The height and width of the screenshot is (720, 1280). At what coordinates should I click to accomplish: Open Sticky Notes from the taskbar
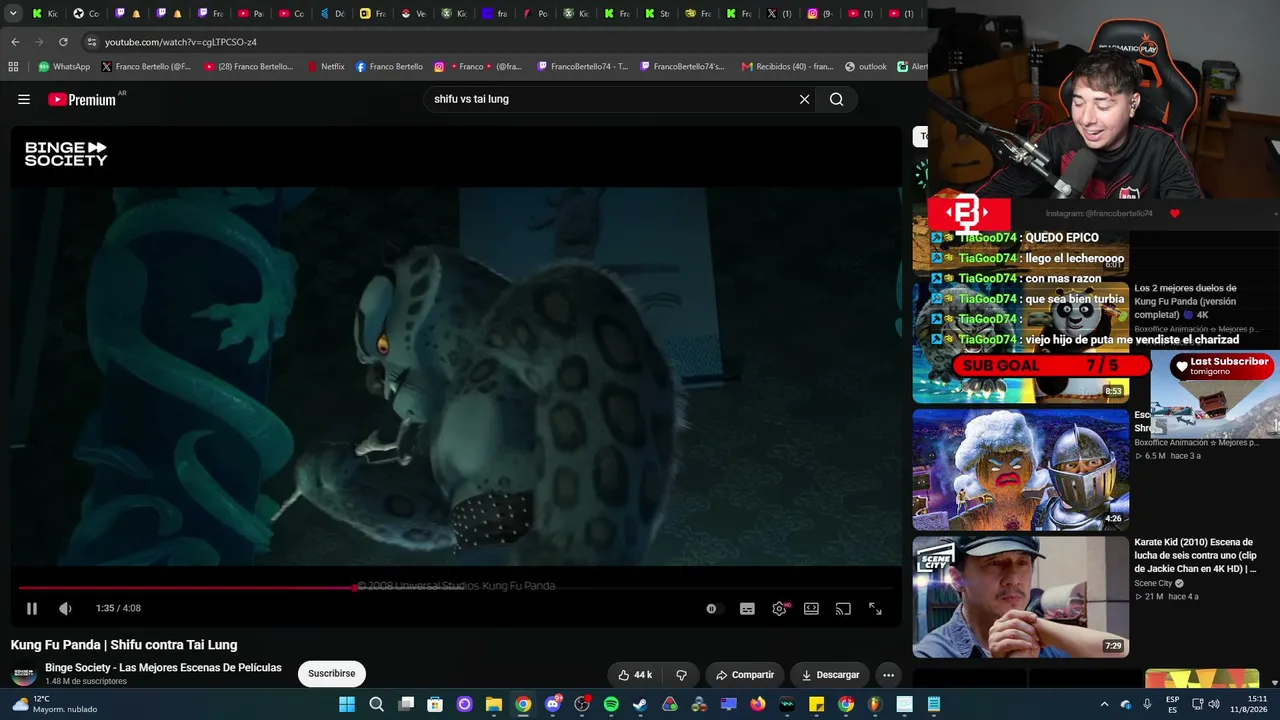[817, 705]
